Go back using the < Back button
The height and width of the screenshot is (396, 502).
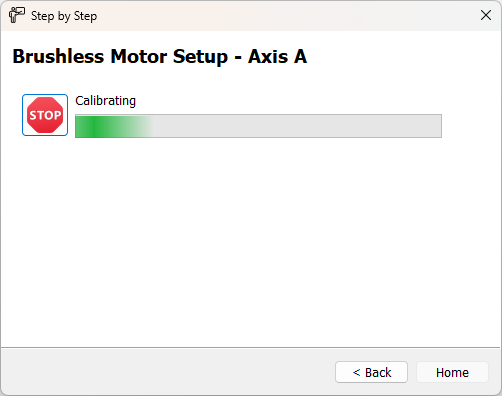tap(371, 372)
